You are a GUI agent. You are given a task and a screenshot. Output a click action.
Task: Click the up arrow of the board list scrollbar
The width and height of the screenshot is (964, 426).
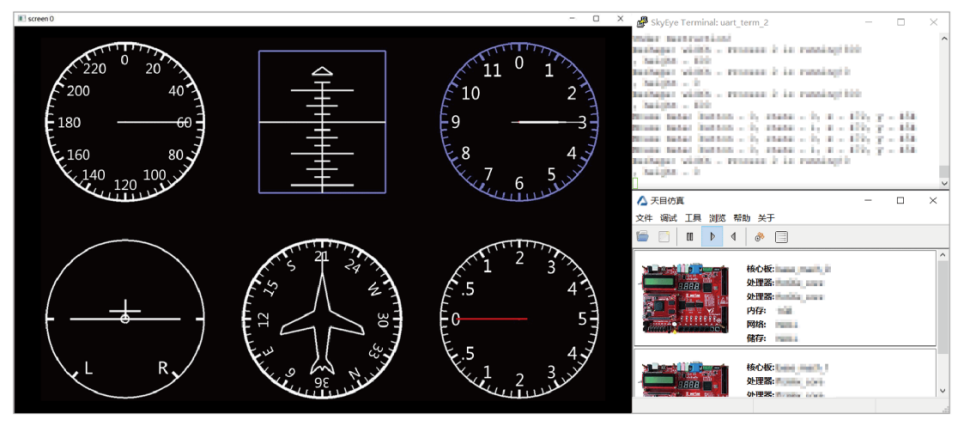click(x=944, y=256)
